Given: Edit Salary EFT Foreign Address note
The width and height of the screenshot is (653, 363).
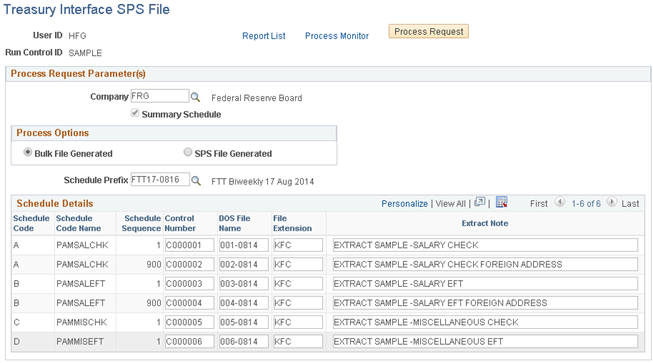Looking at the screenshot, I should [485, 303].
